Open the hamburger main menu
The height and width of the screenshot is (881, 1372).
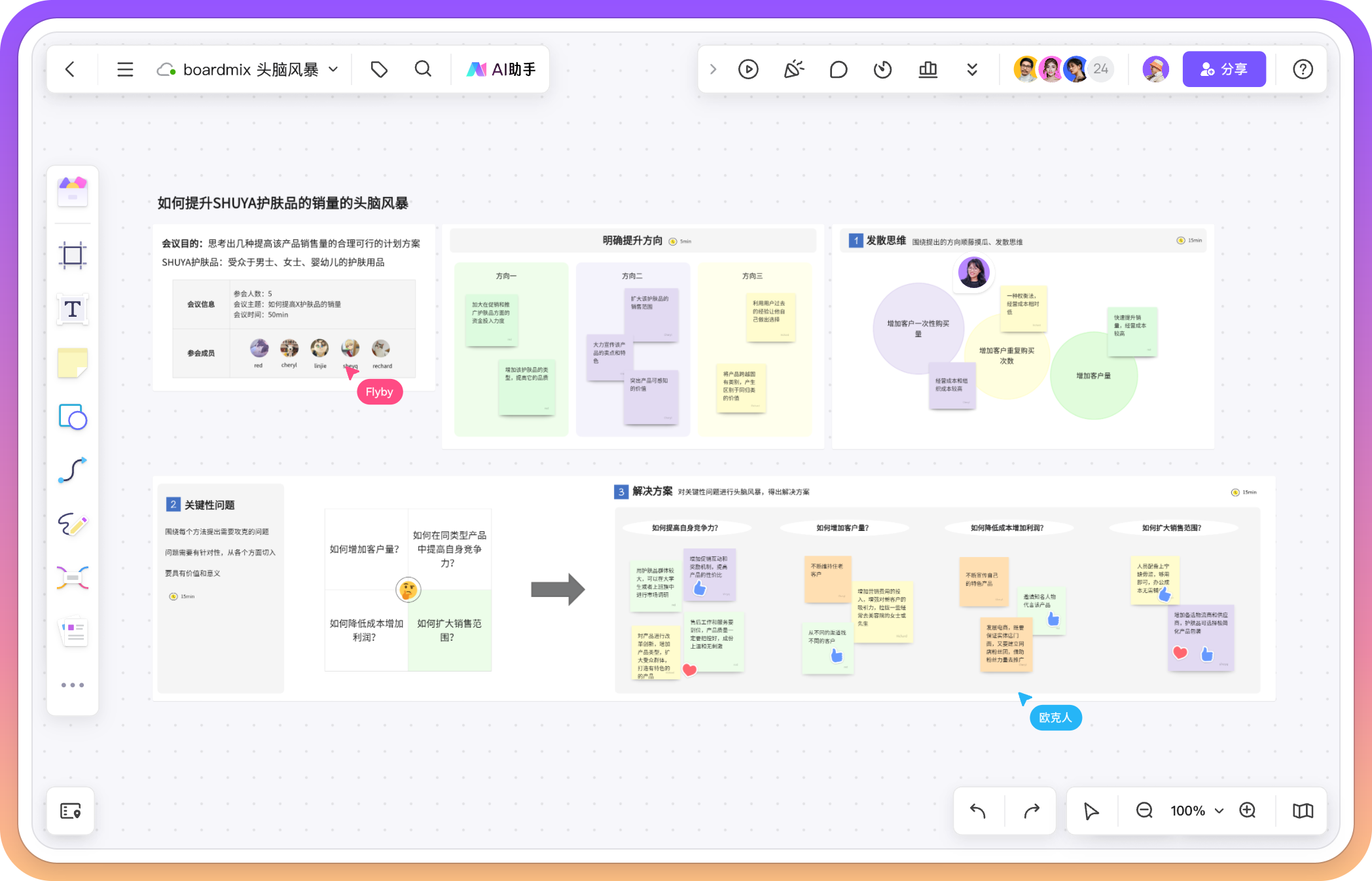coord(125,69)
